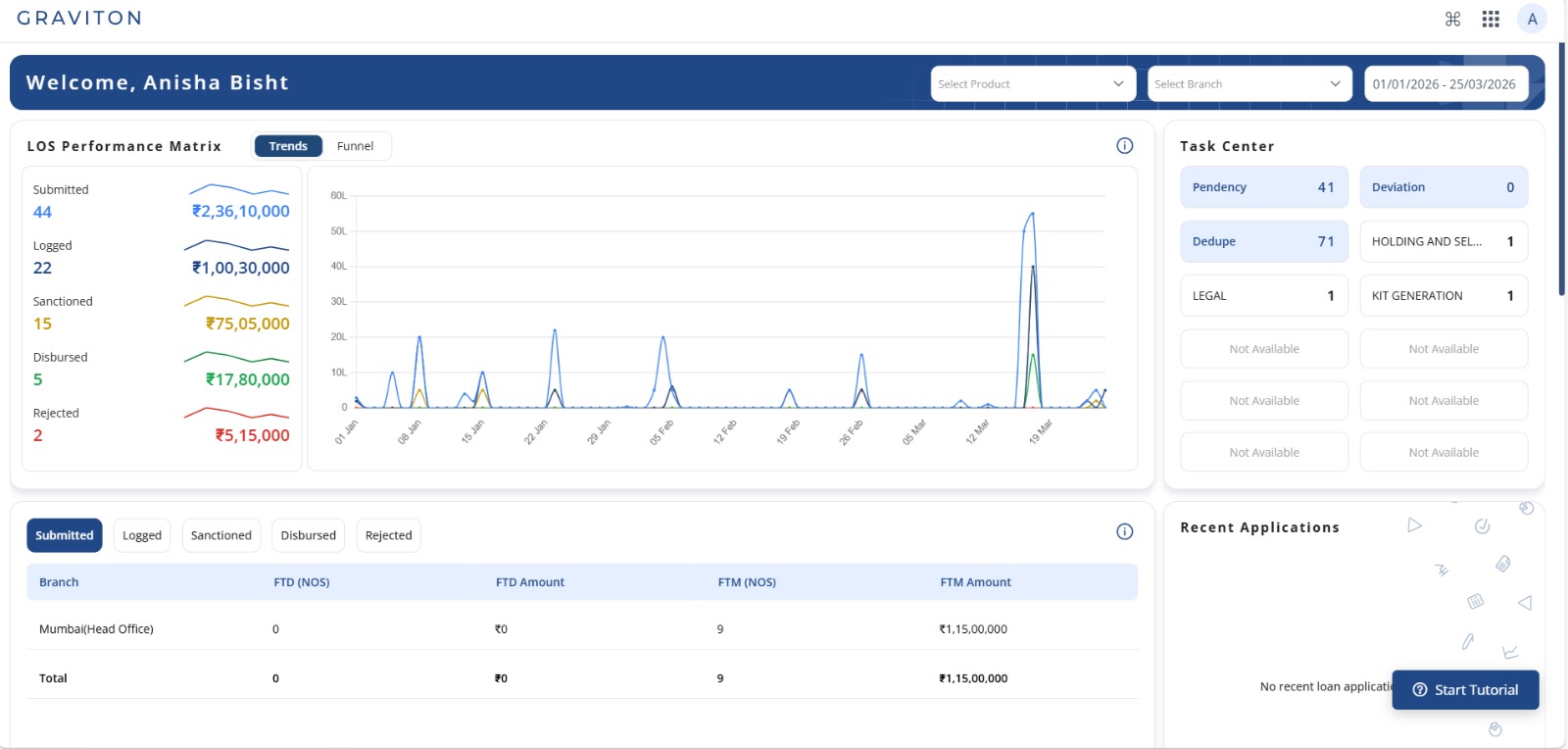Expand the Select Product dropdown
Viewport: 1568px width, 749px height.
tap(1033, 84)
